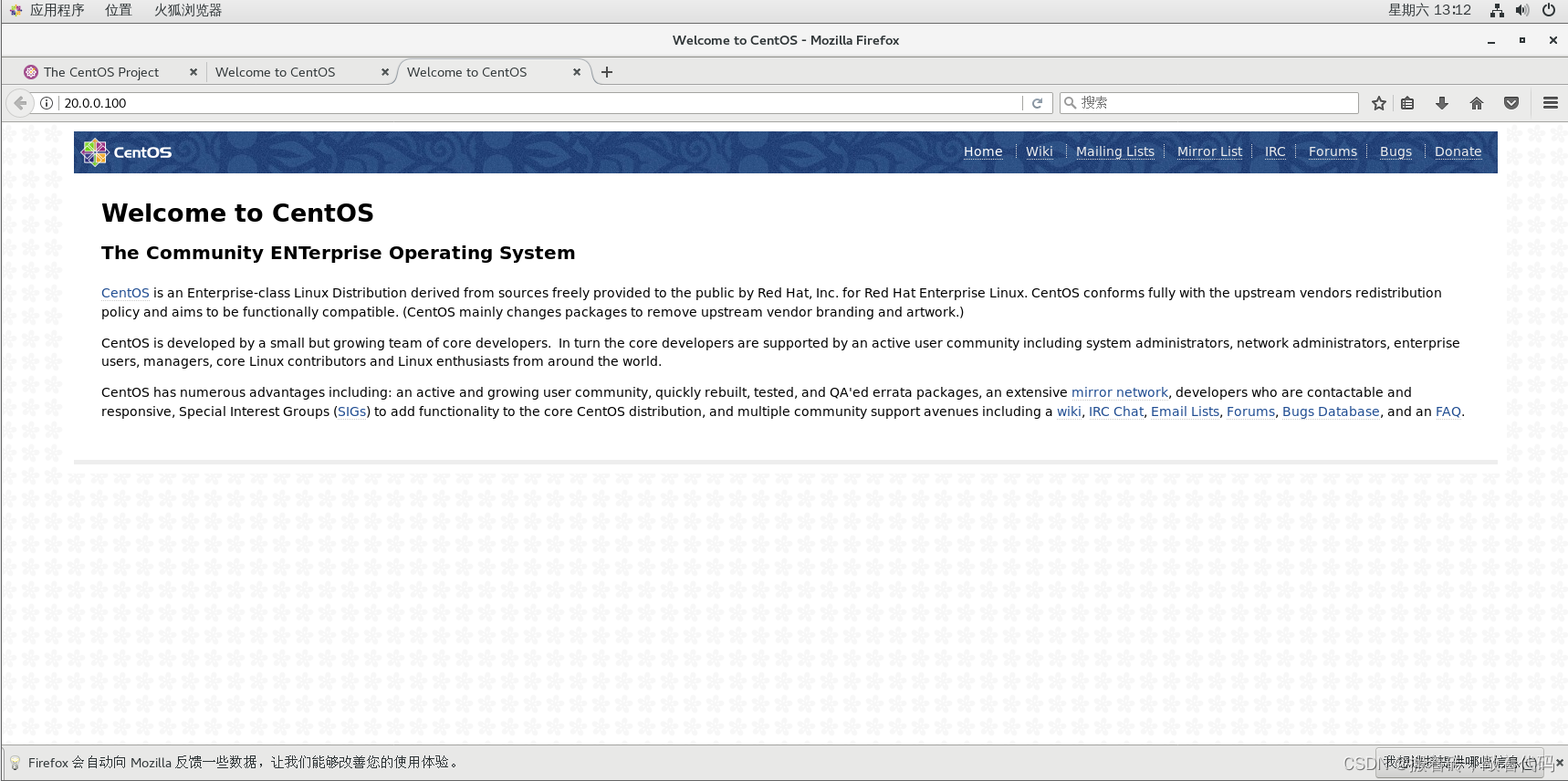
Task: Reload the page with the refresh icon
Action: 1037,103
